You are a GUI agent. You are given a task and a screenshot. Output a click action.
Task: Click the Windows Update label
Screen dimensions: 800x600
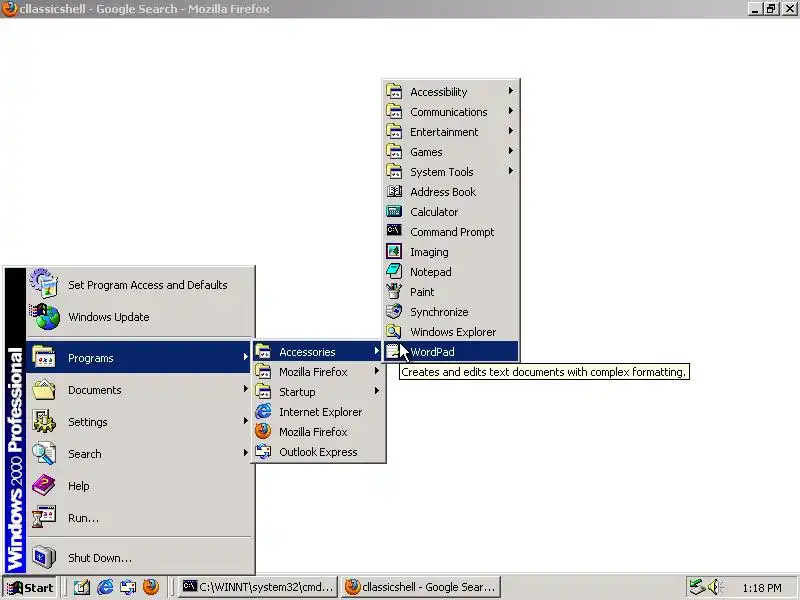[109, 317]
